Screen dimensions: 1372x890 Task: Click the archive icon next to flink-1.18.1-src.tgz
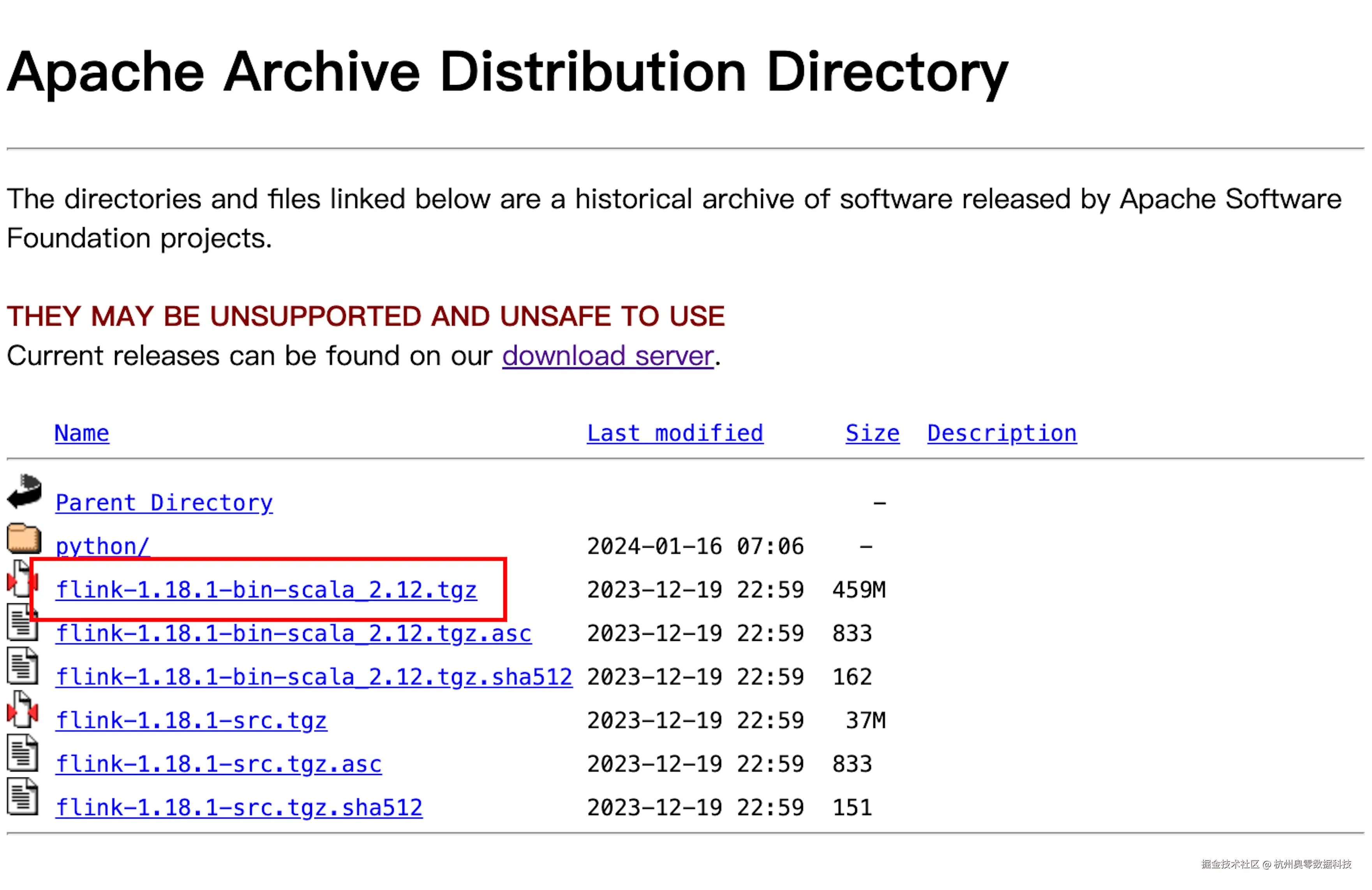click(x=23, y=710)
